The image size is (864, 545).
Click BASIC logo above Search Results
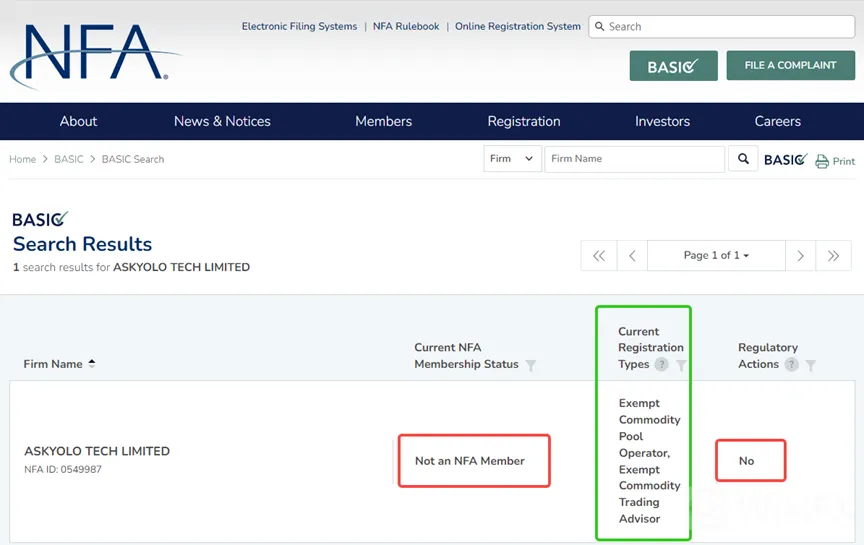click(40, 219)
